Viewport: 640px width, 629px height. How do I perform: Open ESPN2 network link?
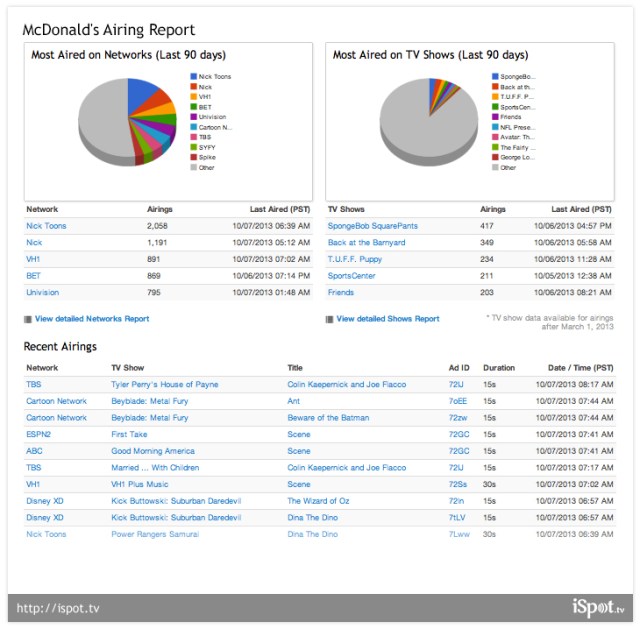click(x=38, y=434)
